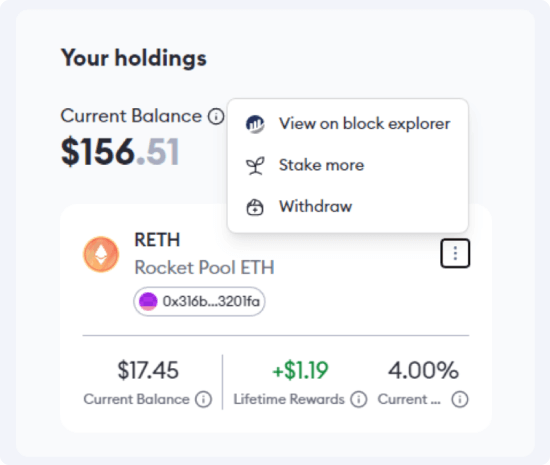Click the Stake more sprout icon
550x465 pixels.
(x=255, y=166)
